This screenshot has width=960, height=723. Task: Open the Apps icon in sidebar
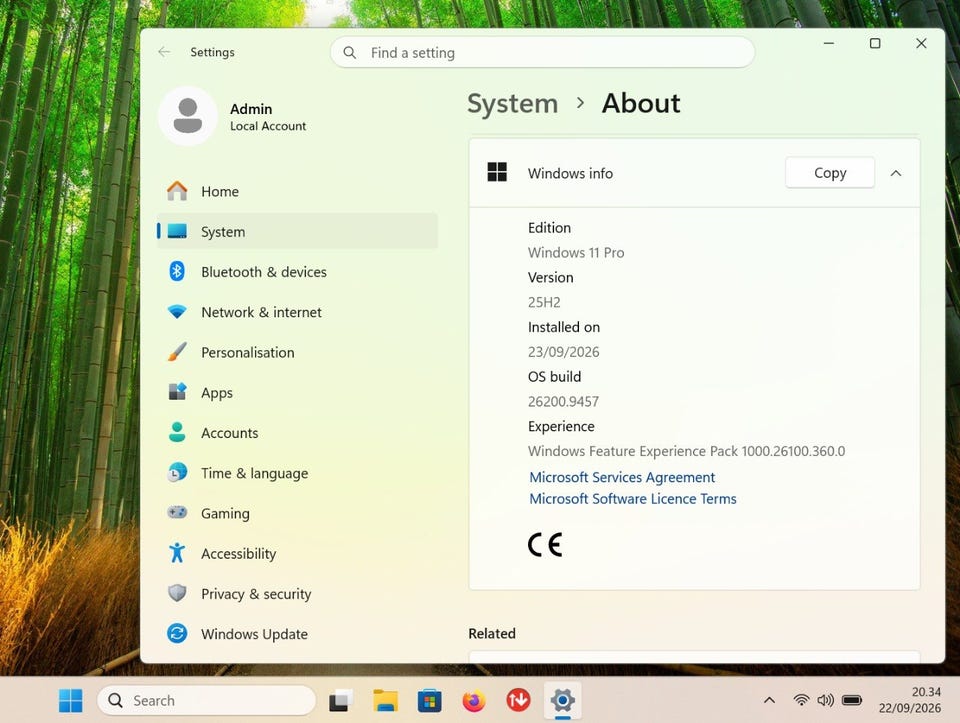177,392
